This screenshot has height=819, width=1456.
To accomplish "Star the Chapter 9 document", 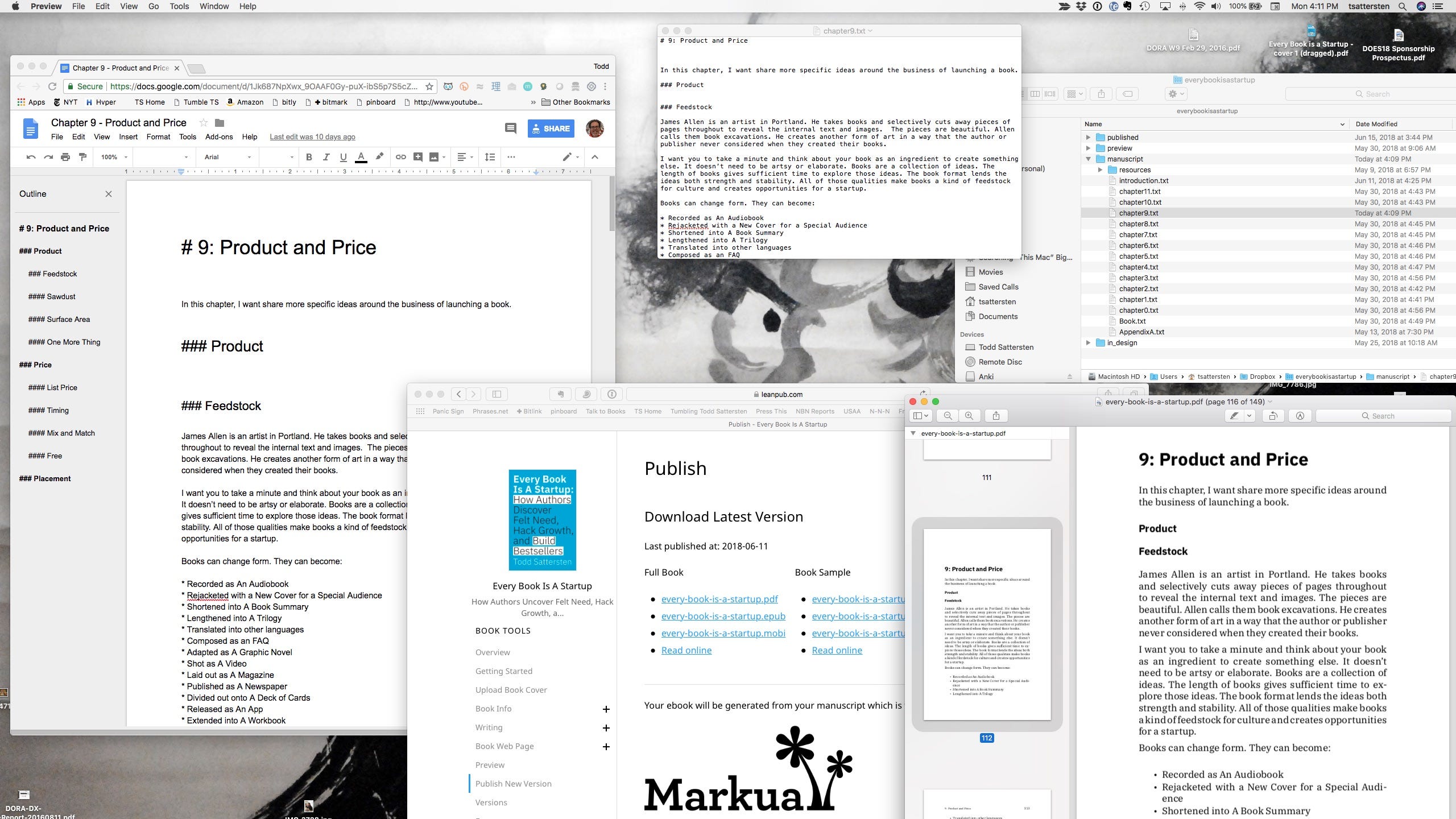I will click(203, 123).
